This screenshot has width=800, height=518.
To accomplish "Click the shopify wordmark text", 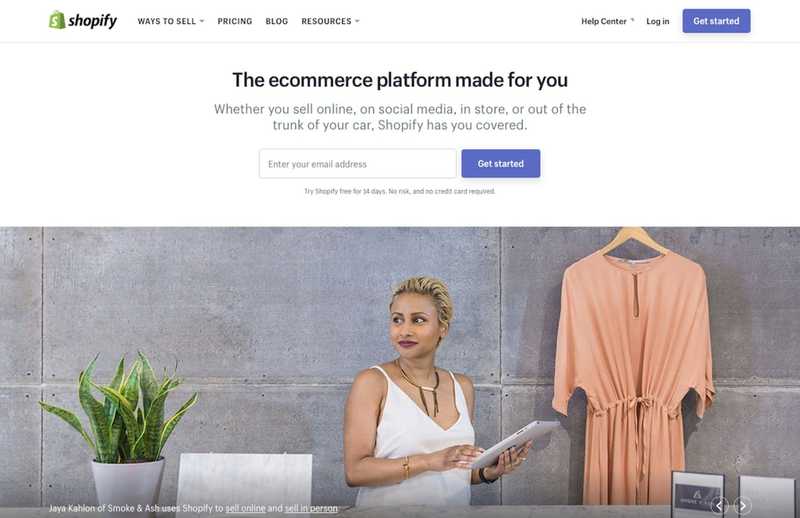I will pyautogui.click(x=92, y=21).
